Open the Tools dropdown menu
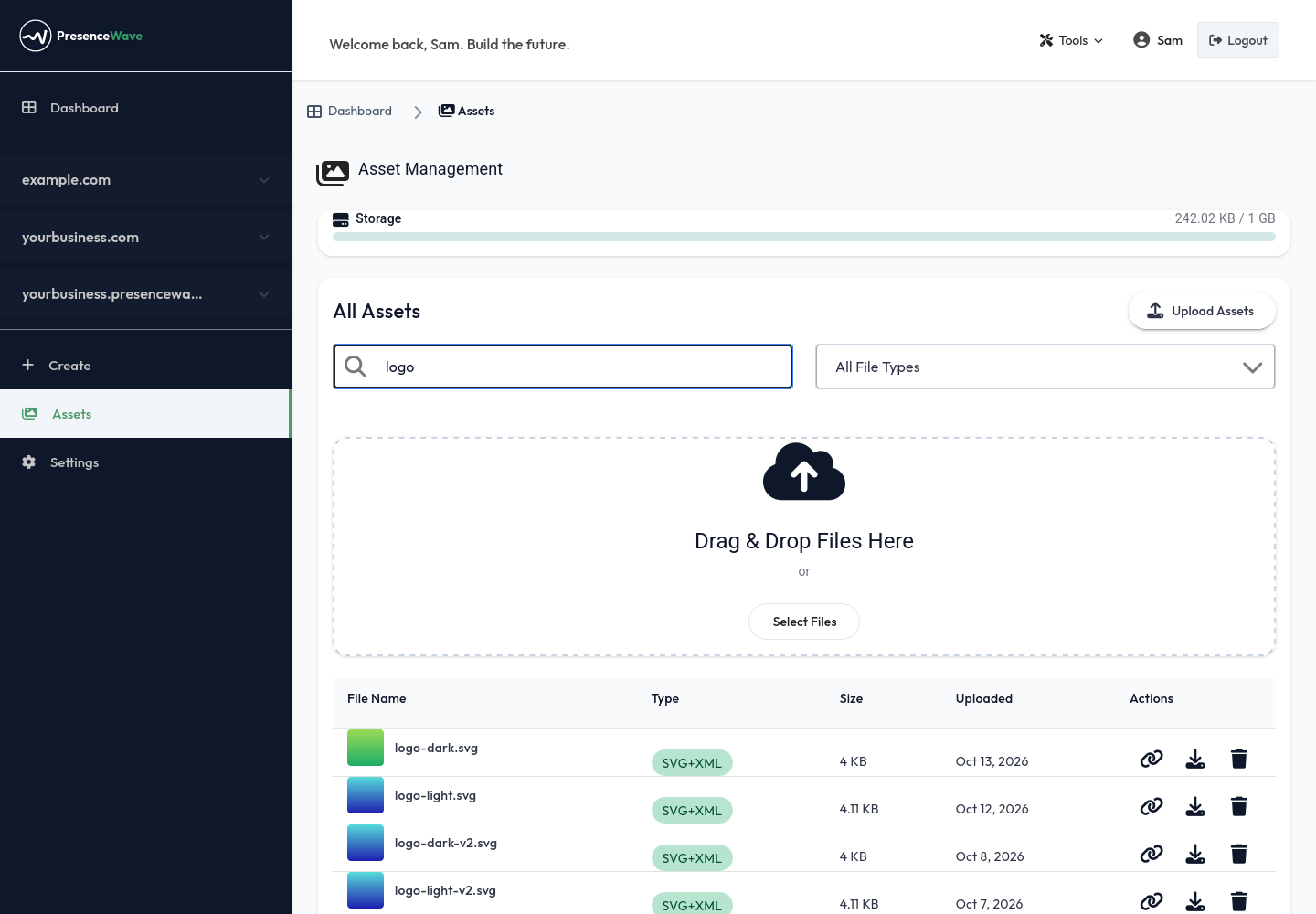 (x=1071, y=40)
